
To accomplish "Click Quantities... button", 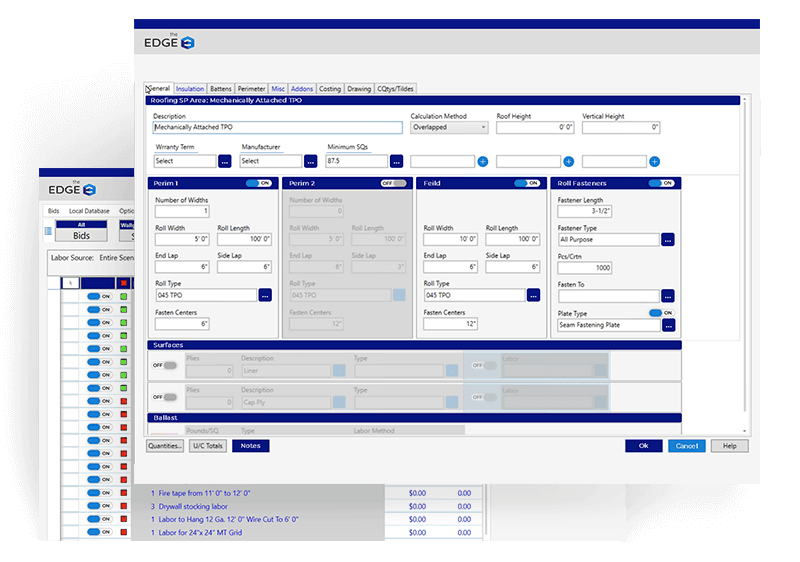I will pos(165,446).
